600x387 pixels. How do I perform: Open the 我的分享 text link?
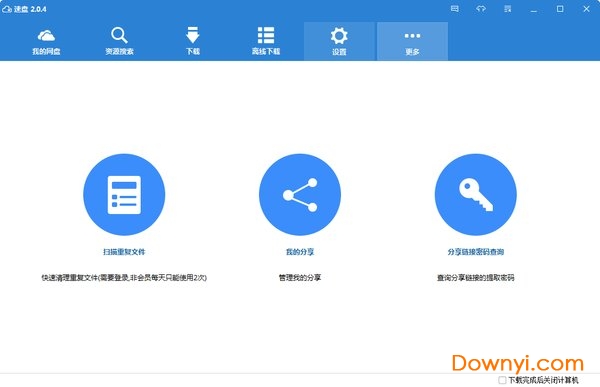pos(300,251)
